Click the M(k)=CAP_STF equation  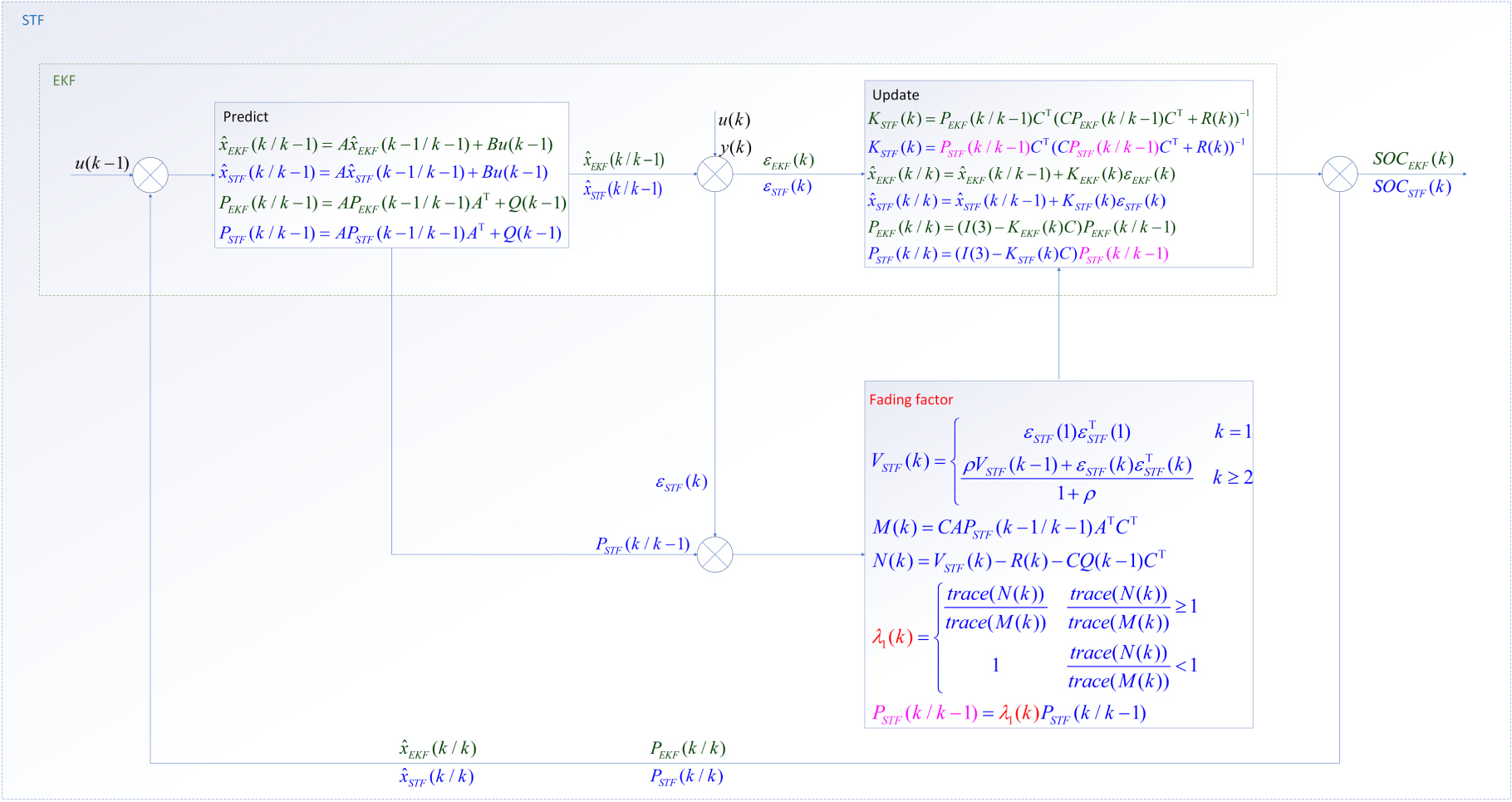(x=1004, y=527)
